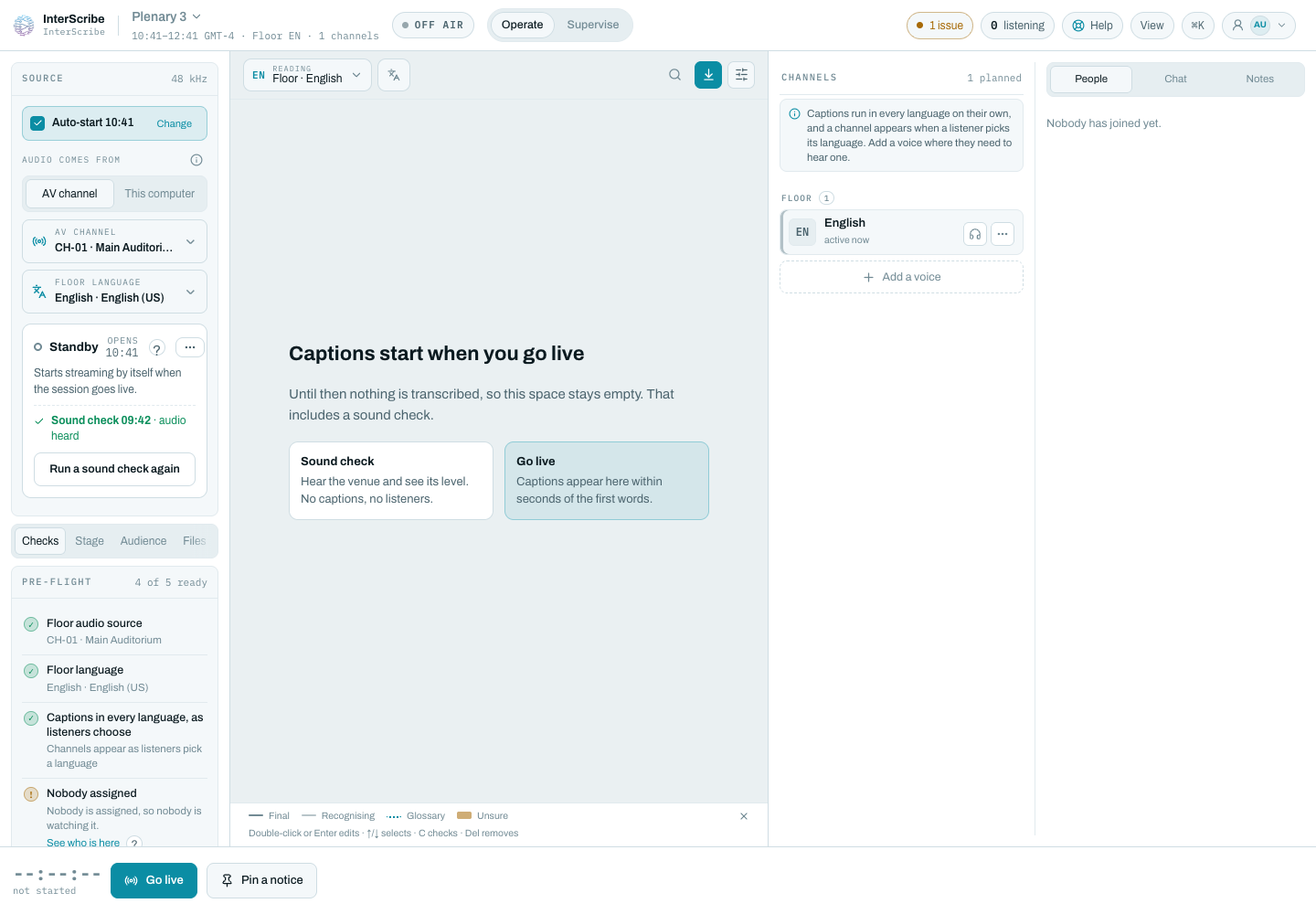Open the Stage tab

[90, 541]
